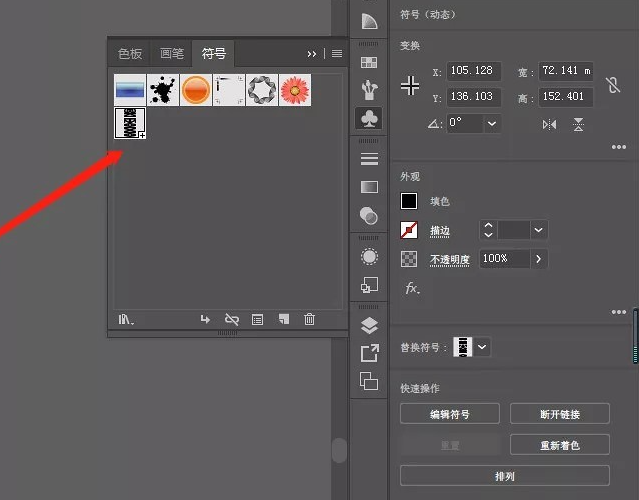Click the 断开链接 Break Link button
Viewport: 639px width, 500px height.
pos(560,414)
